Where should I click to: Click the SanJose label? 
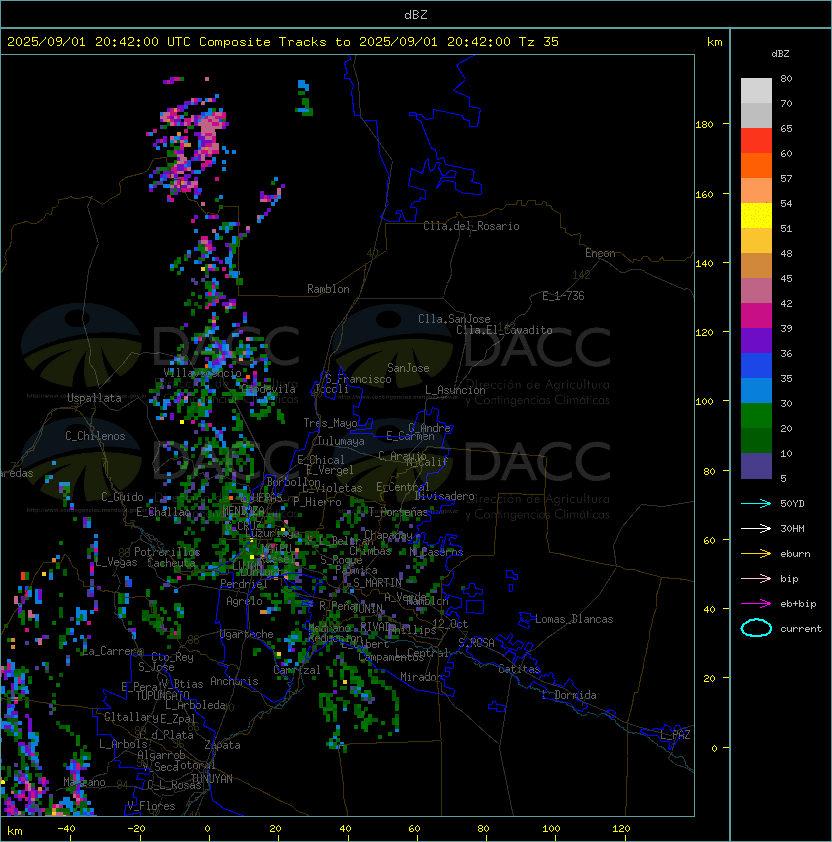pyautogui.click(x=408, y=368)
